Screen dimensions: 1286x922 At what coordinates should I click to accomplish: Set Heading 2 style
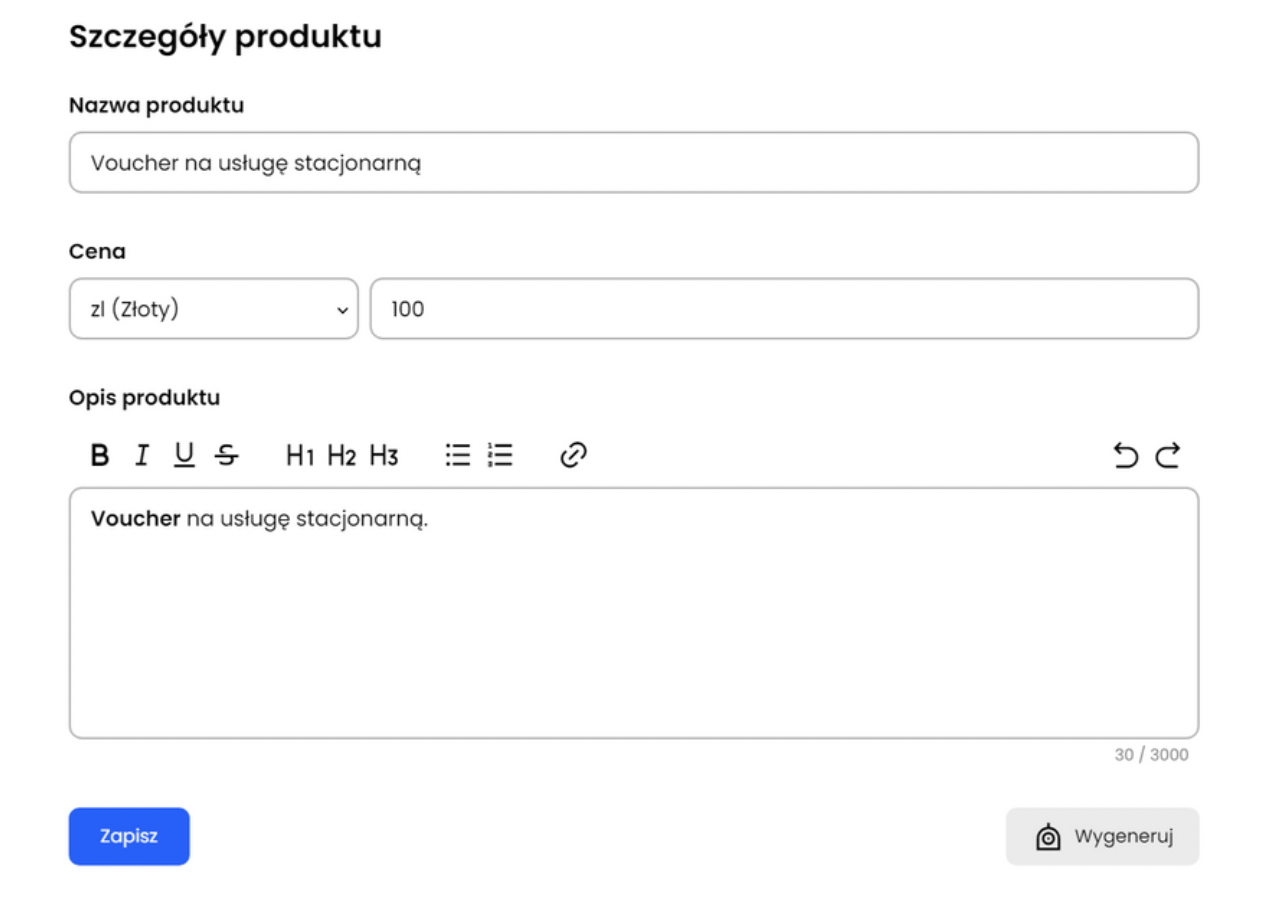(342, 456)
